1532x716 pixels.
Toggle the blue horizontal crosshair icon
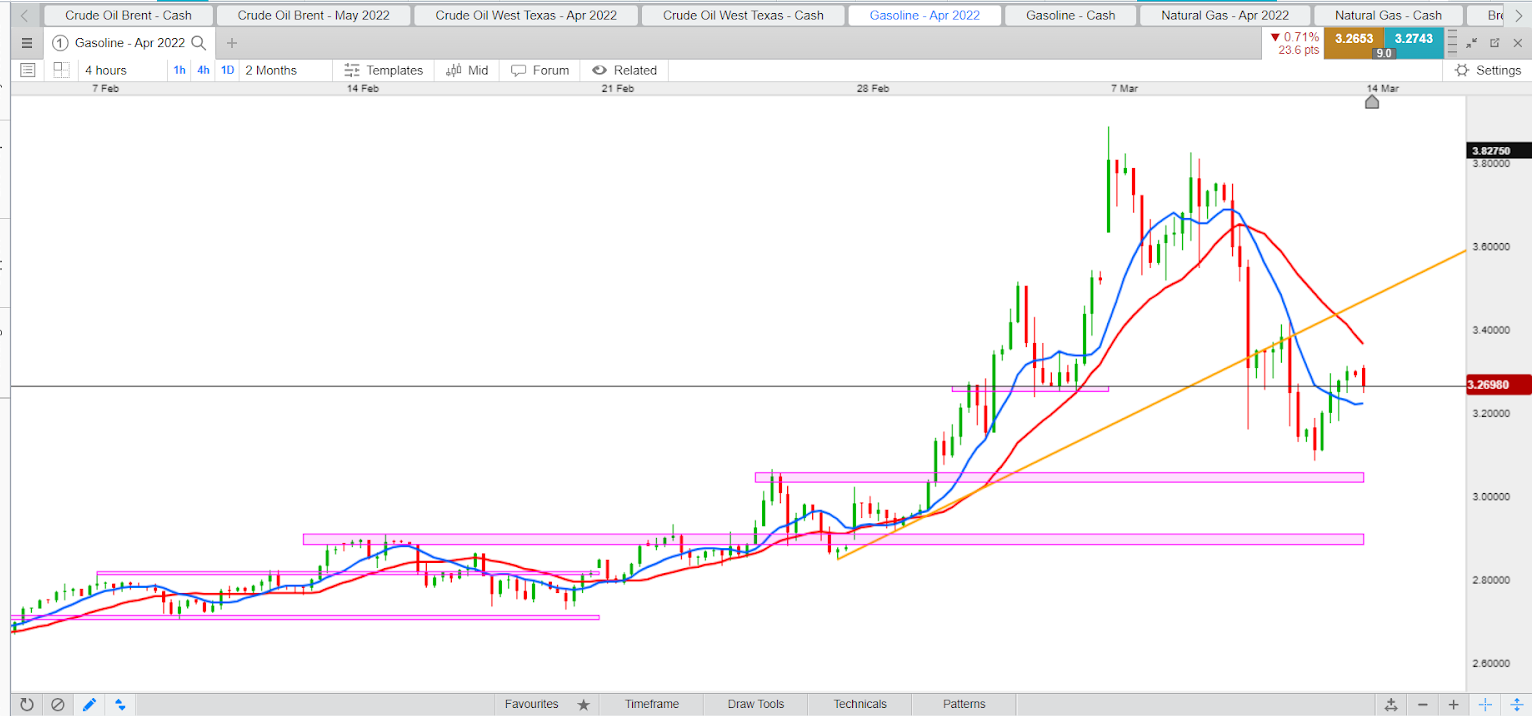coord(1485,704)
